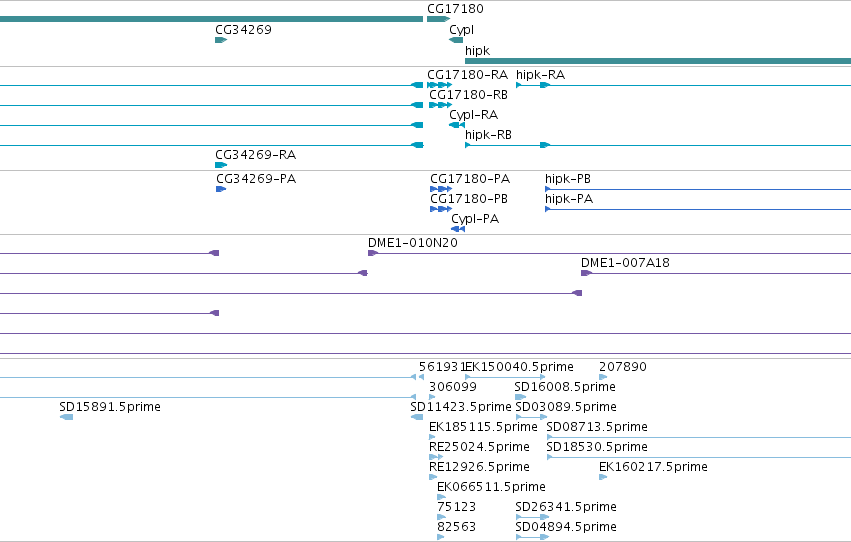
Task: Select the DME1-007A18 clone start glyph
Action: point(586,273)
